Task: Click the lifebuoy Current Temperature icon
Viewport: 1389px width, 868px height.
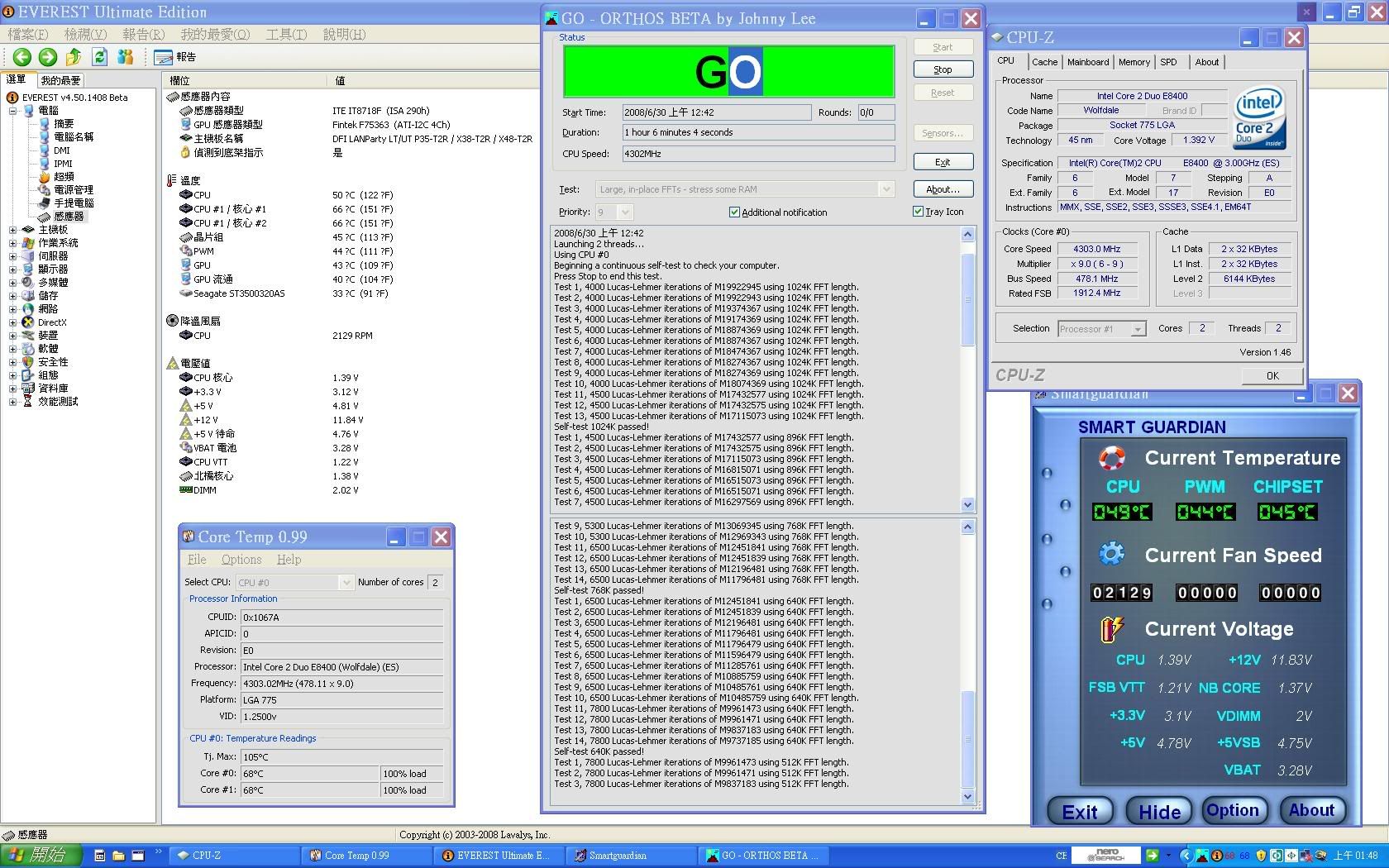Action: (x=1112, y=458)
